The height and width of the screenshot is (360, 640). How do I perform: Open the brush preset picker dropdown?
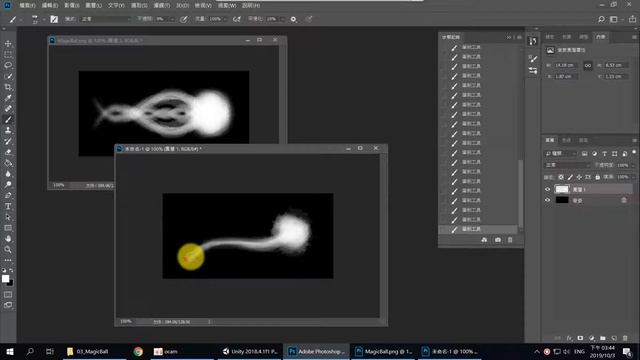[x=43, y=19]
